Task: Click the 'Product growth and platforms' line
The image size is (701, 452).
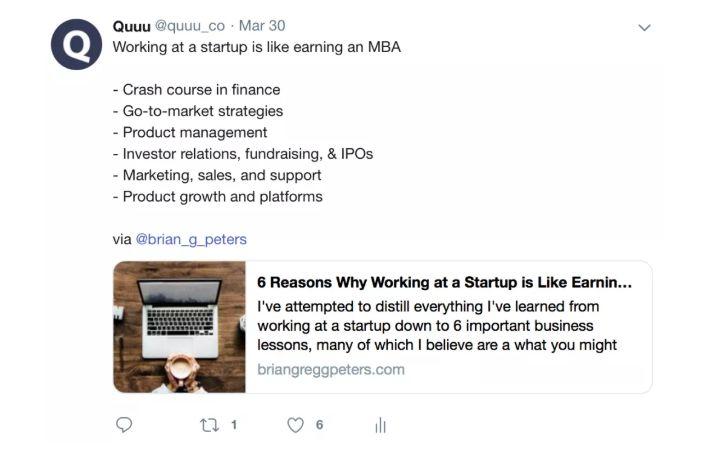Action: tap(218, 196)
